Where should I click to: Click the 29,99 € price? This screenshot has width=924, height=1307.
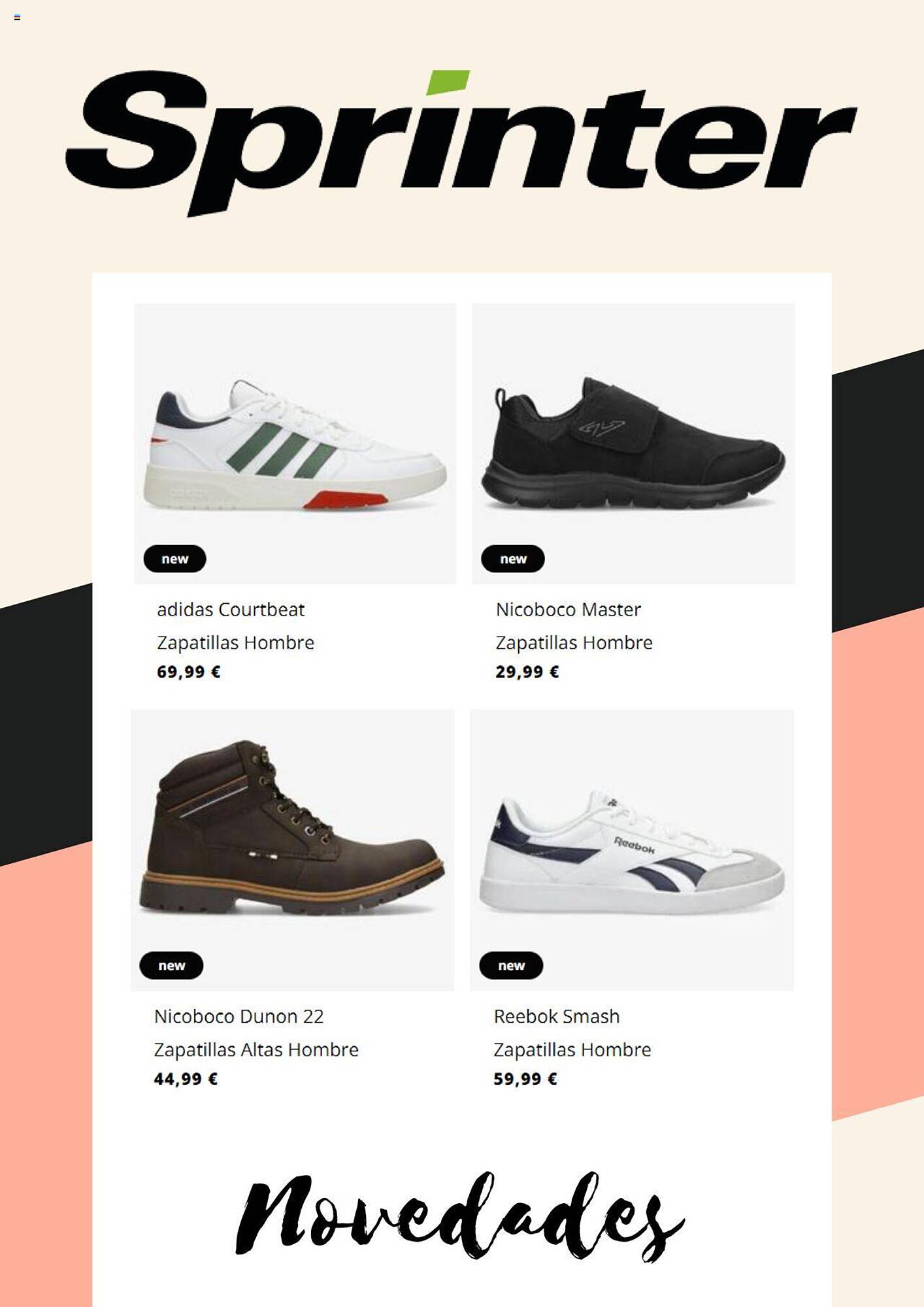click(x=527, y=672)
